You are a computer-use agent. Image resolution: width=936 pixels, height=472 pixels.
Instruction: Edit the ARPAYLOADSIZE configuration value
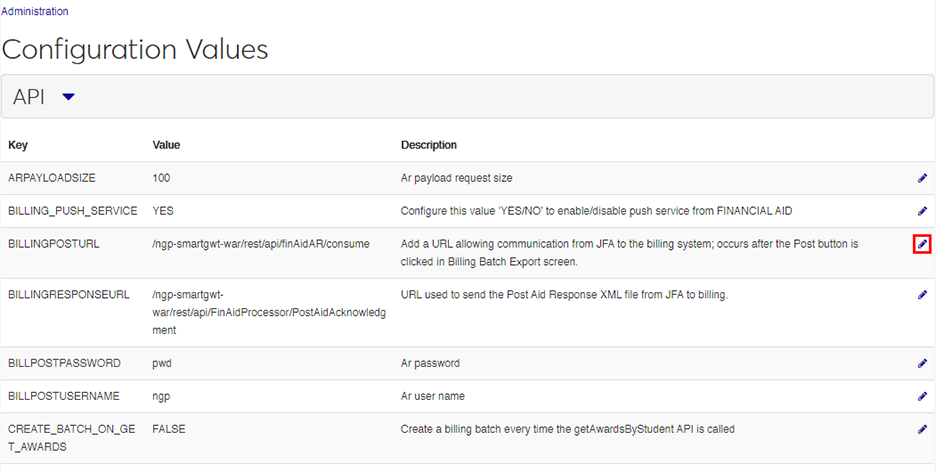(x=922, y=178)
